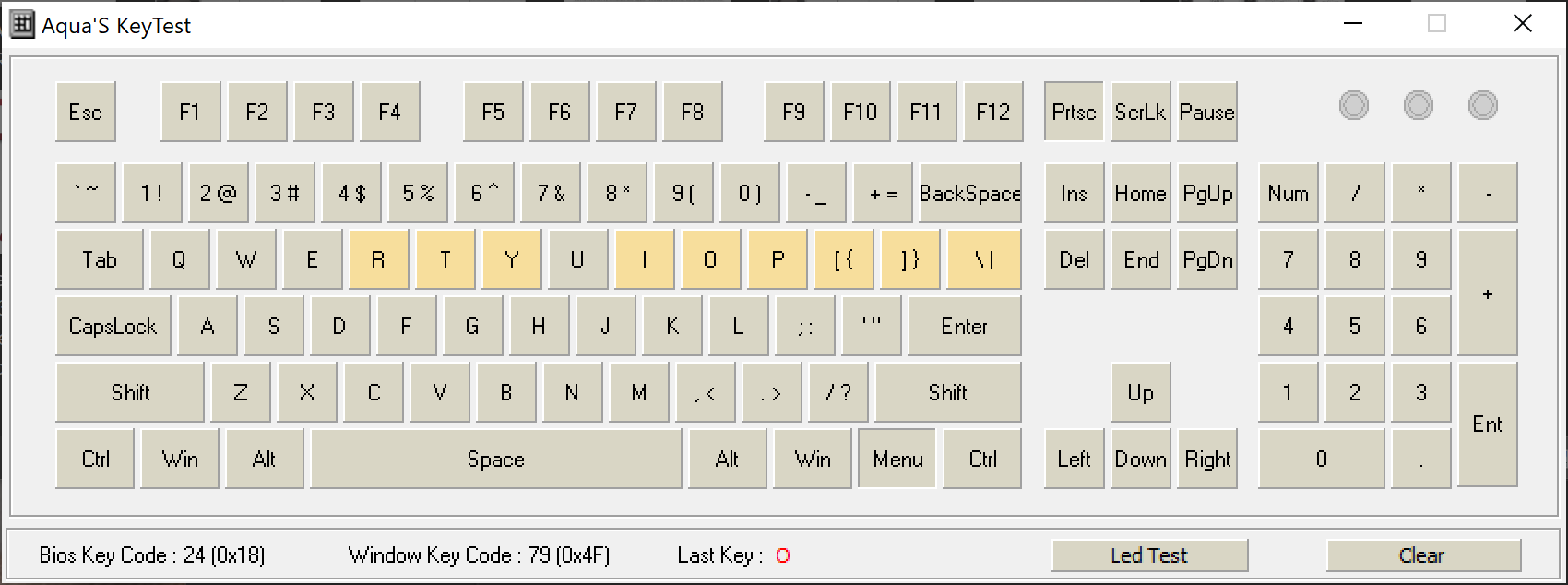Screen dimensions: 1568x585
Task: Click the Menu key in bottom row
Action: [897, 460]
